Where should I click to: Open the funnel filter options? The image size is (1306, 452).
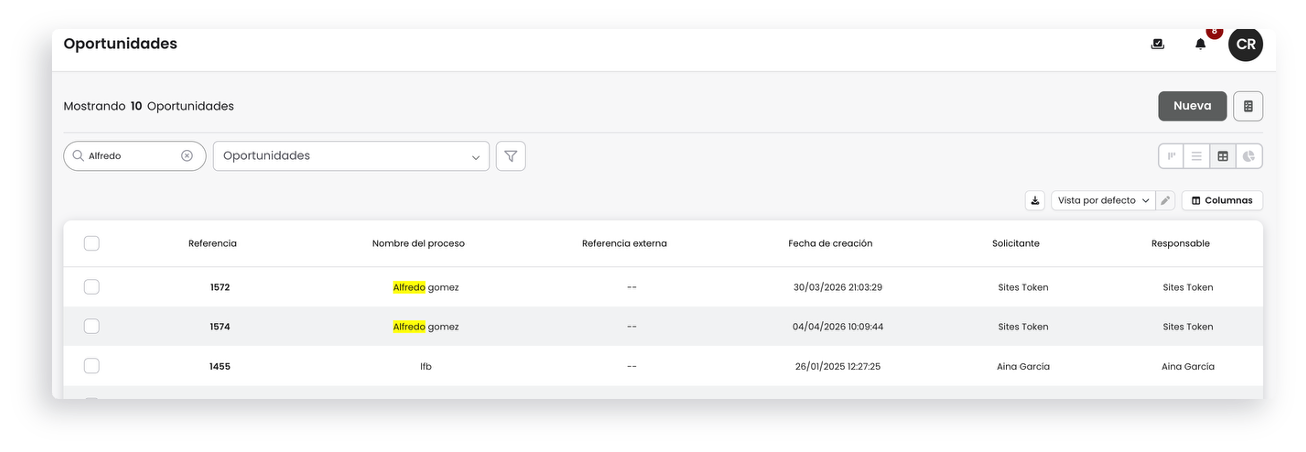click(511, 156)
